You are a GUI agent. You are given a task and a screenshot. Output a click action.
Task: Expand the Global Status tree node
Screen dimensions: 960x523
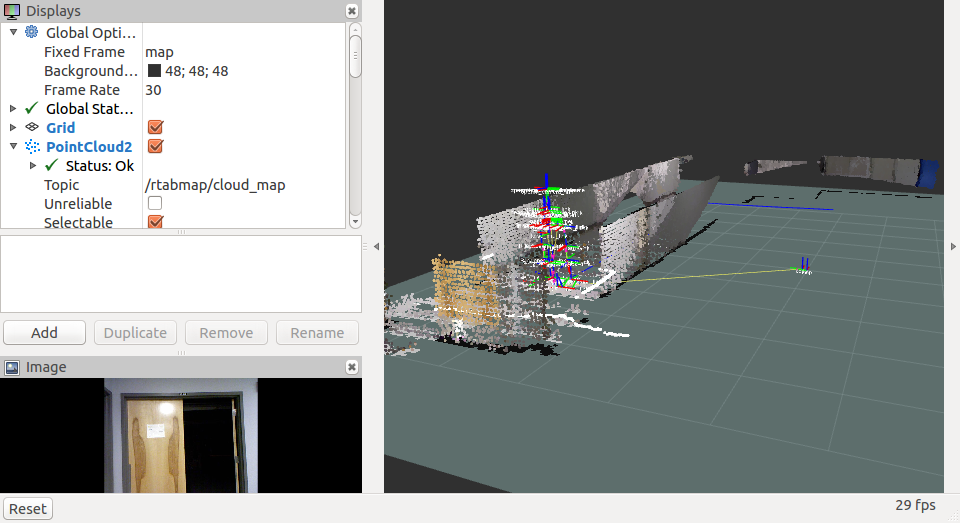click(13, 109)
